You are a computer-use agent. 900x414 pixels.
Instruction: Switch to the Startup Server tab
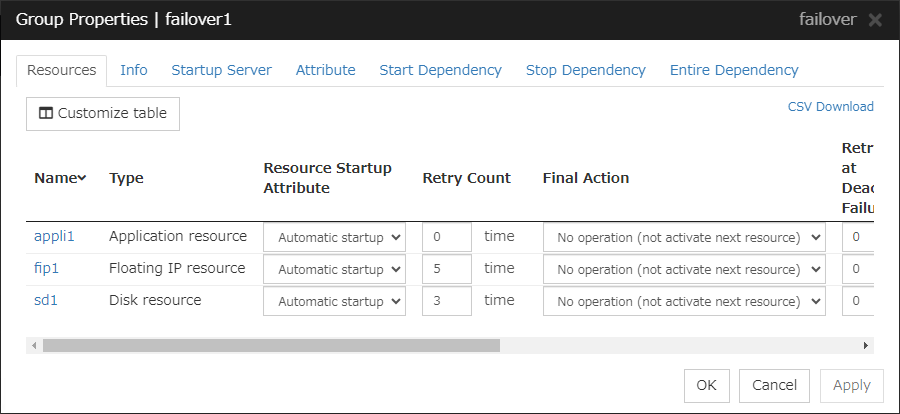tap(221, 70)
